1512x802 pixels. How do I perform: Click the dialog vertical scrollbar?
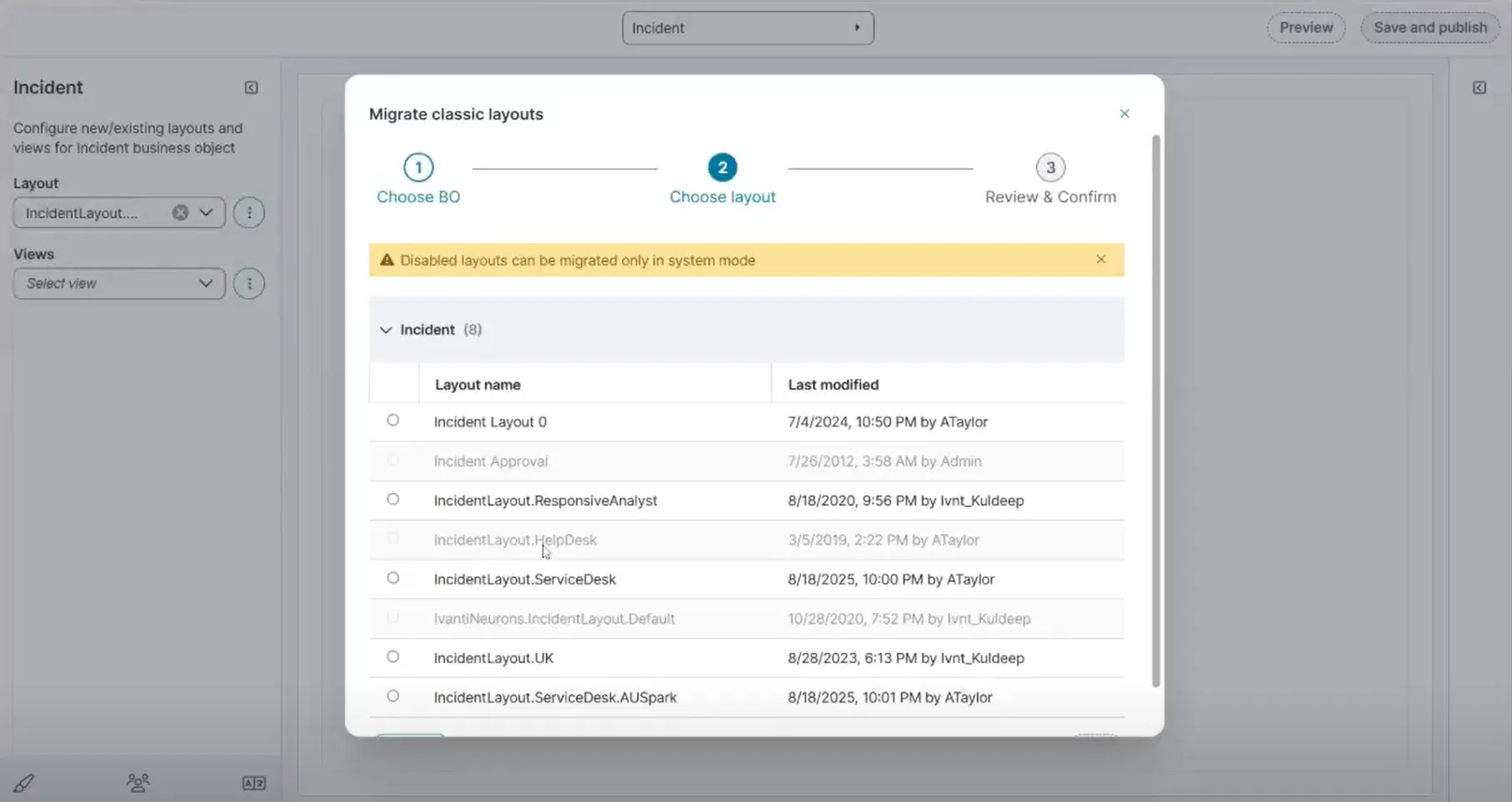pos(1155,411)
